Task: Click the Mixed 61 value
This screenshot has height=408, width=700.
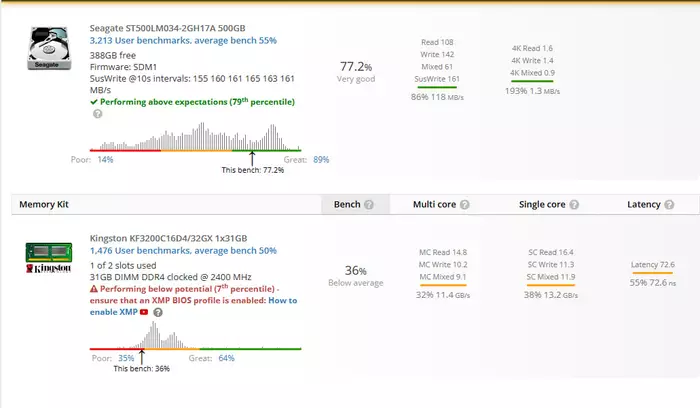Action: pyautogui.click(x=437, y=67)
